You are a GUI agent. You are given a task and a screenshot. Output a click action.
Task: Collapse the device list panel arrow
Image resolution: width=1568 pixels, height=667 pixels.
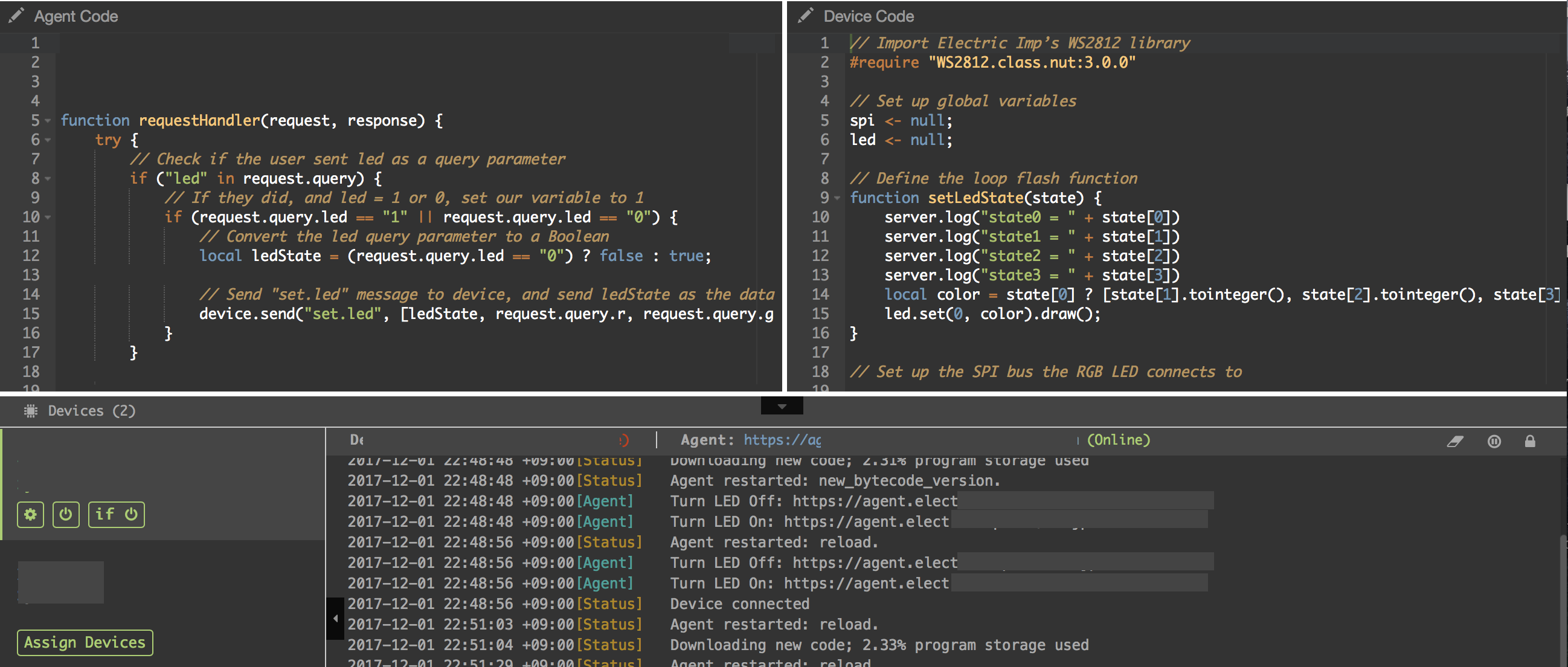click(x=335, y=618)
